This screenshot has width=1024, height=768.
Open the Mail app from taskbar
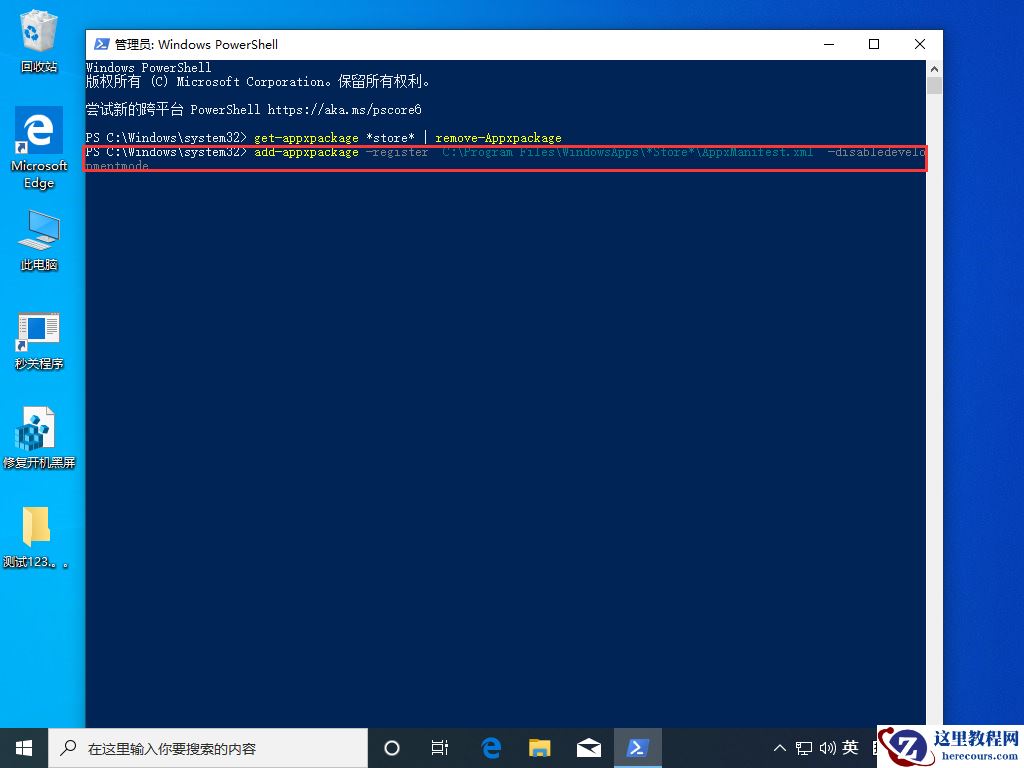588,748
